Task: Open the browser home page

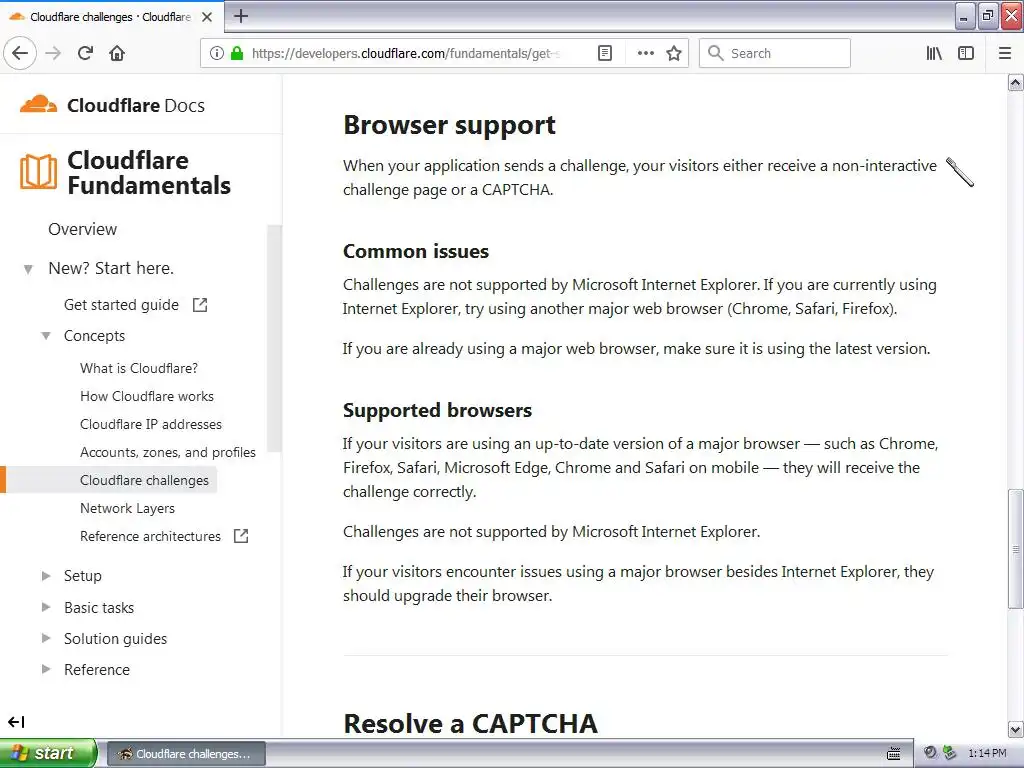Action: (117, 53)
